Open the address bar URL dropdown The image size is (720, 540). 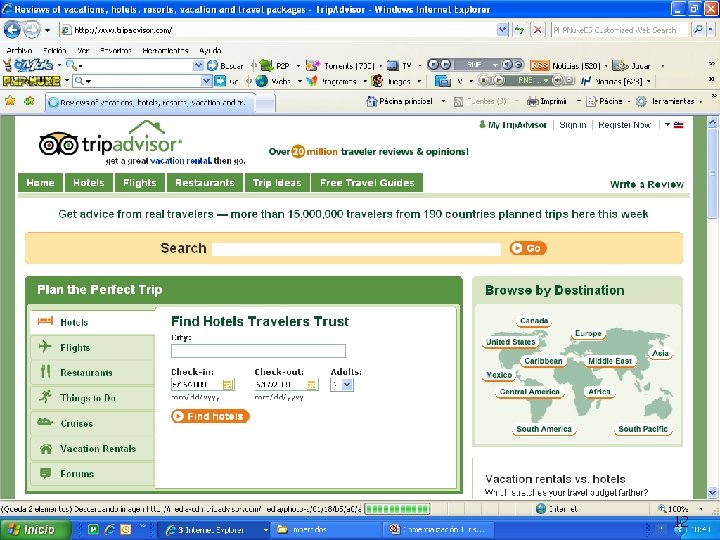click(503, 30)
